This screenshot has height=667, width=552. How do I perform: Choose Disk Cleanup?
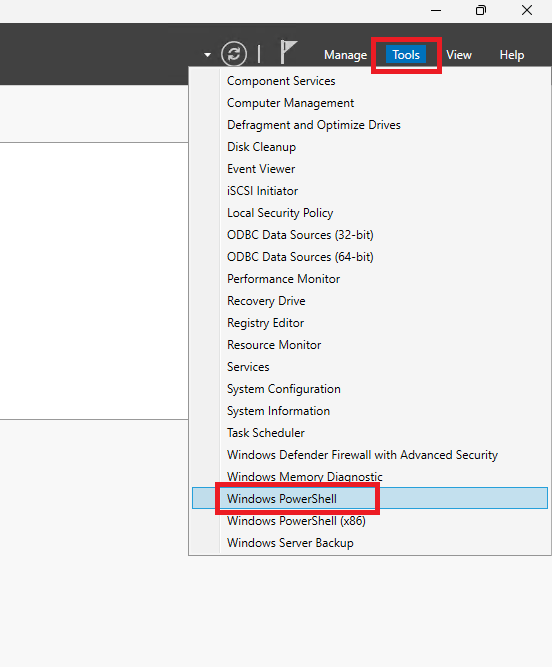click(x=261, y=147)
